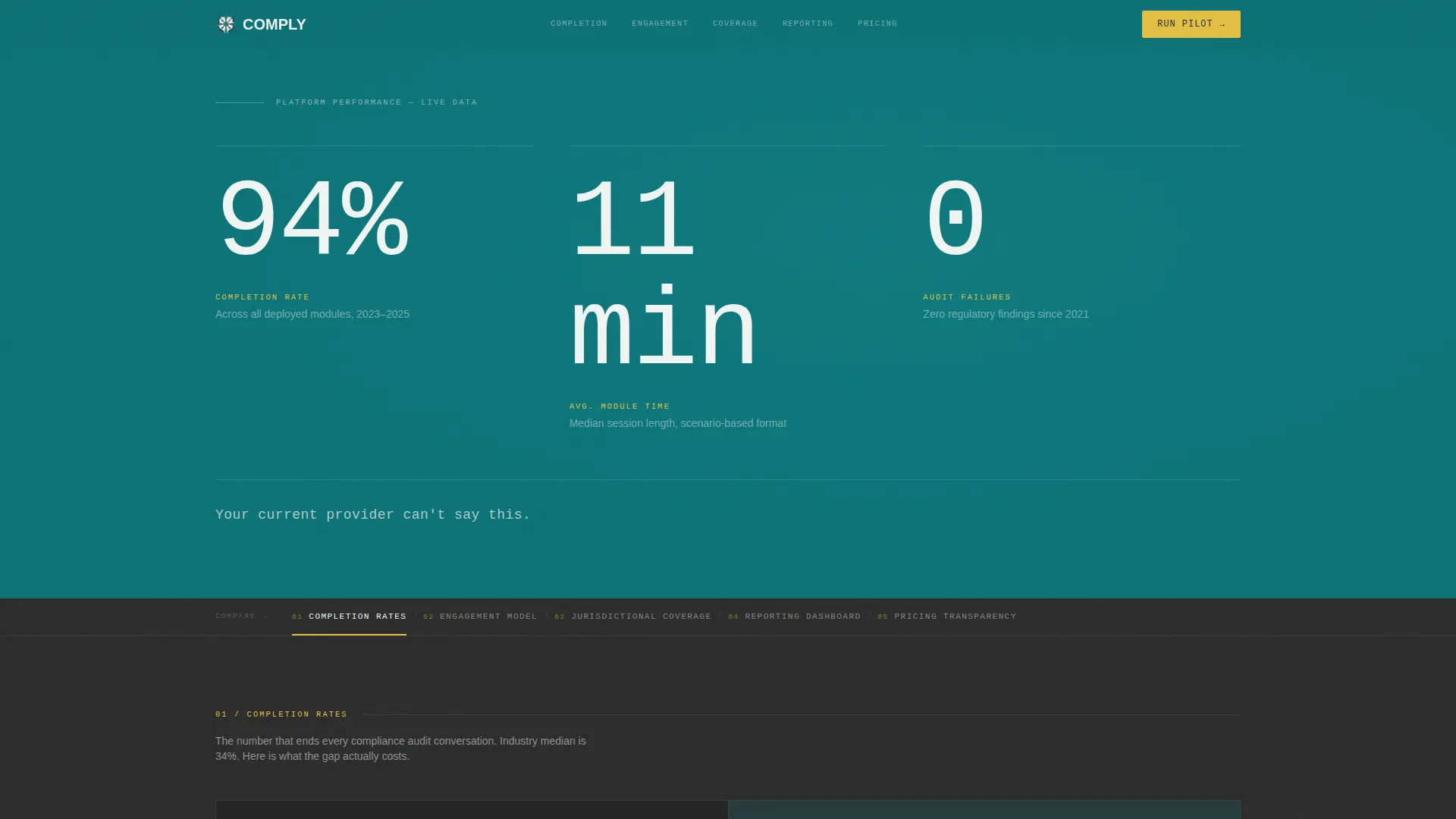Click "Across all deployed modules, 2023–2025" text
Screen dimensions: 1456x819
pos(312,314)
